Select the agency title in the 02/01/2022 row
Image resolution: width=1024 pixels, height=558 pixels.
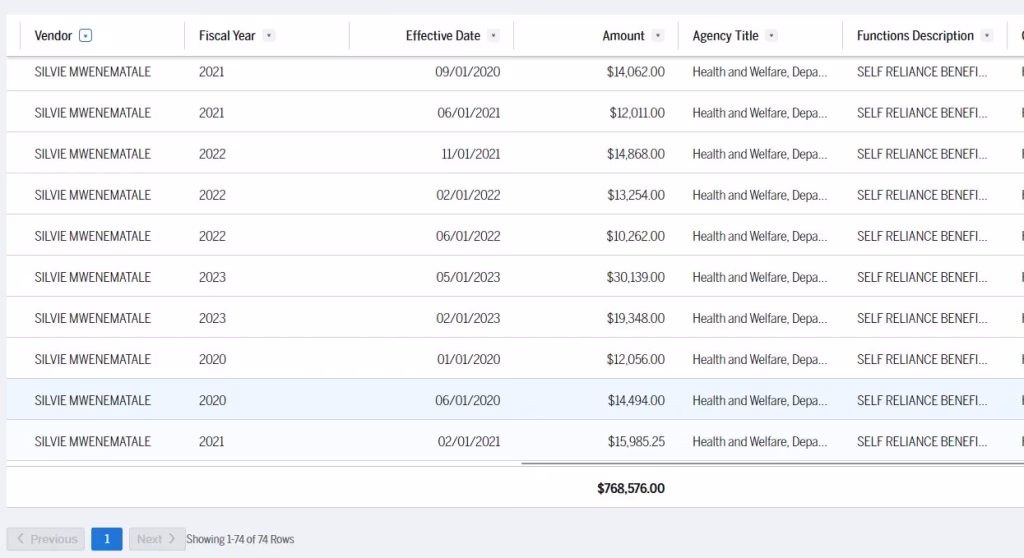pos(759,195)
